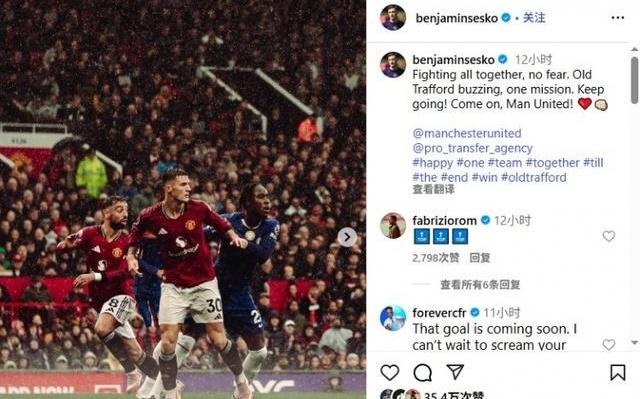Open fabriziorom's avatar

coord(393,226)
